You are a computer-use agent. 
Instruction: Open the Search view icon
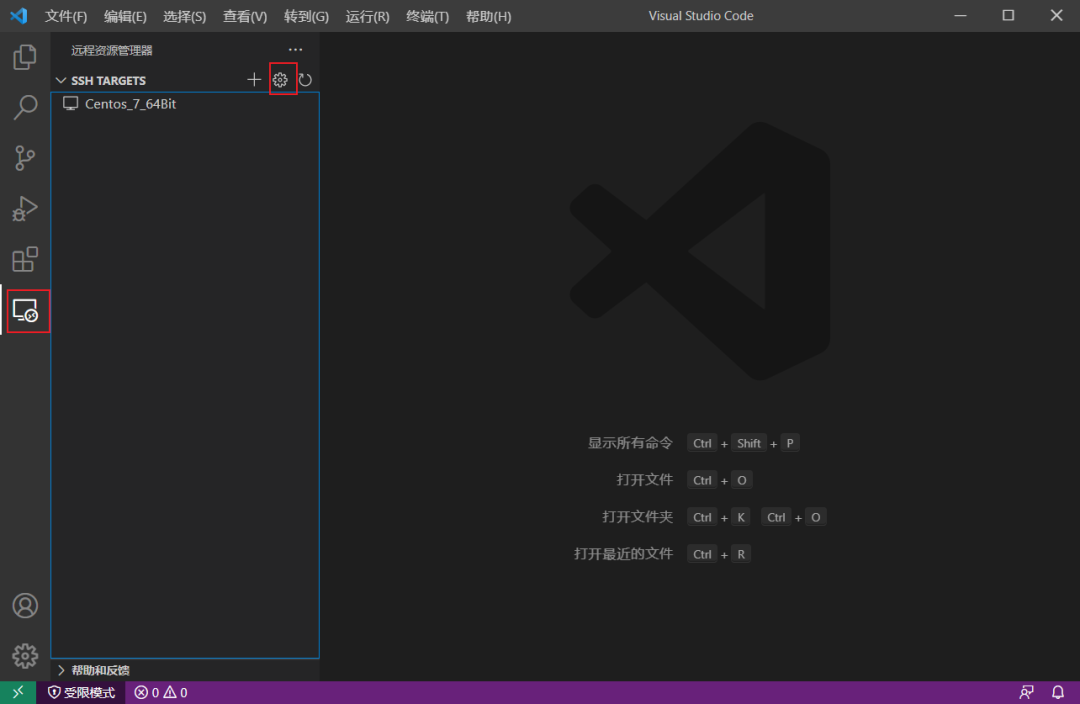[25, 107]
